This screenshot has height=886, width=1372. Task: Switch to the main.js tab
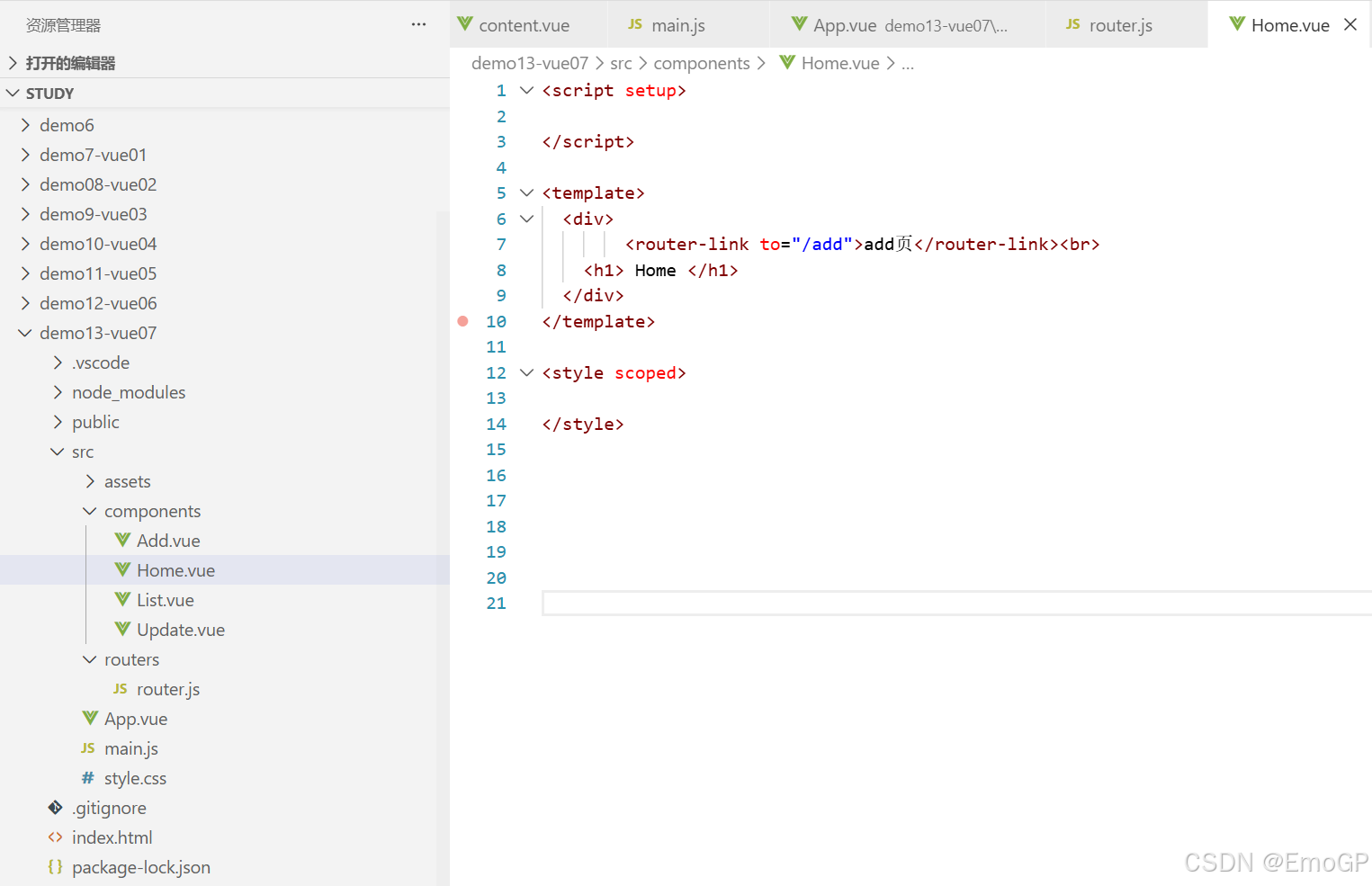point(689,24)
